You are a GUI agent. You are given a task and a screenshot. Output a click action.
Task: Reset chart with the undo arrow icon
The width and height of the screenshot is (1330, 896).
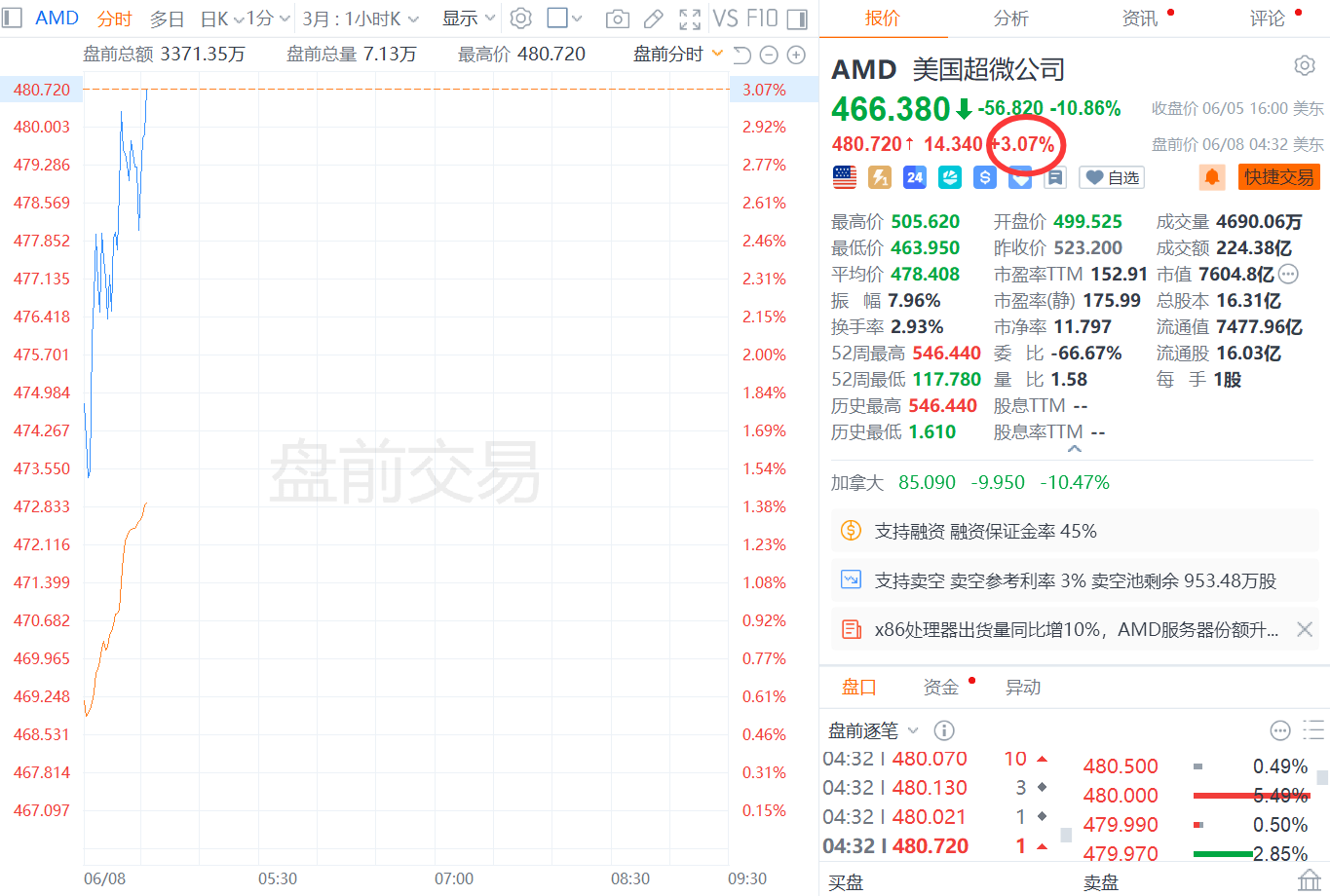coord(741,55)
